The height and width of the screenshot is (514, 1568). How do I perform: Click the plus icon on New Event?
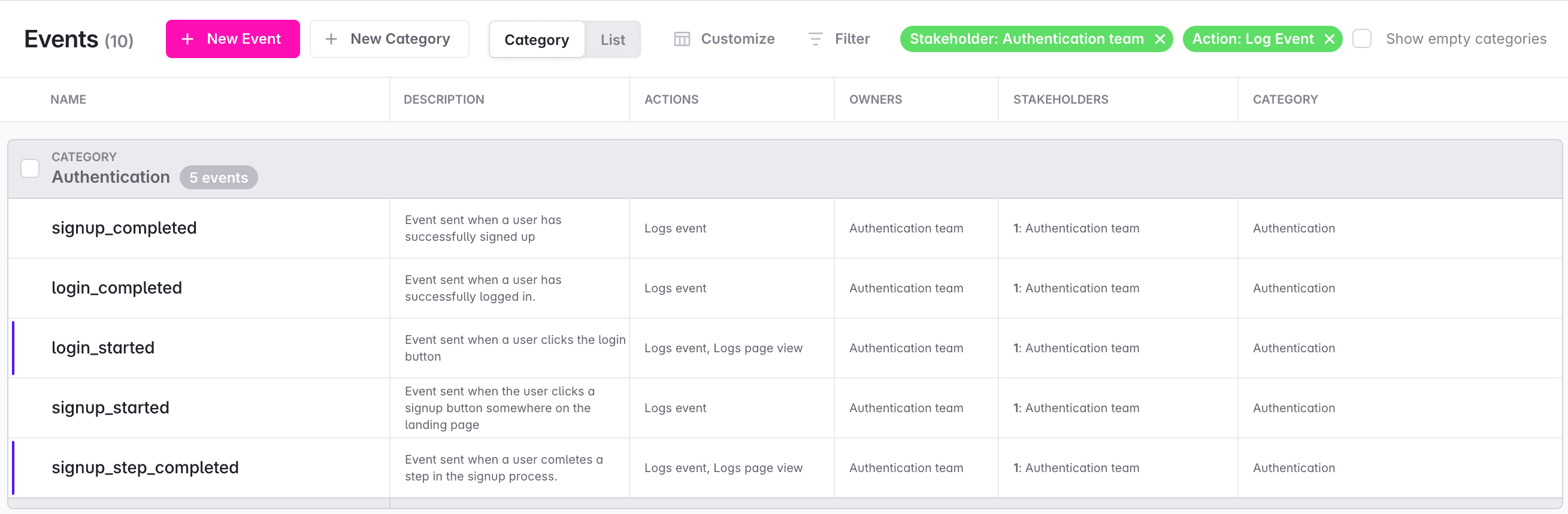point(187,39)
